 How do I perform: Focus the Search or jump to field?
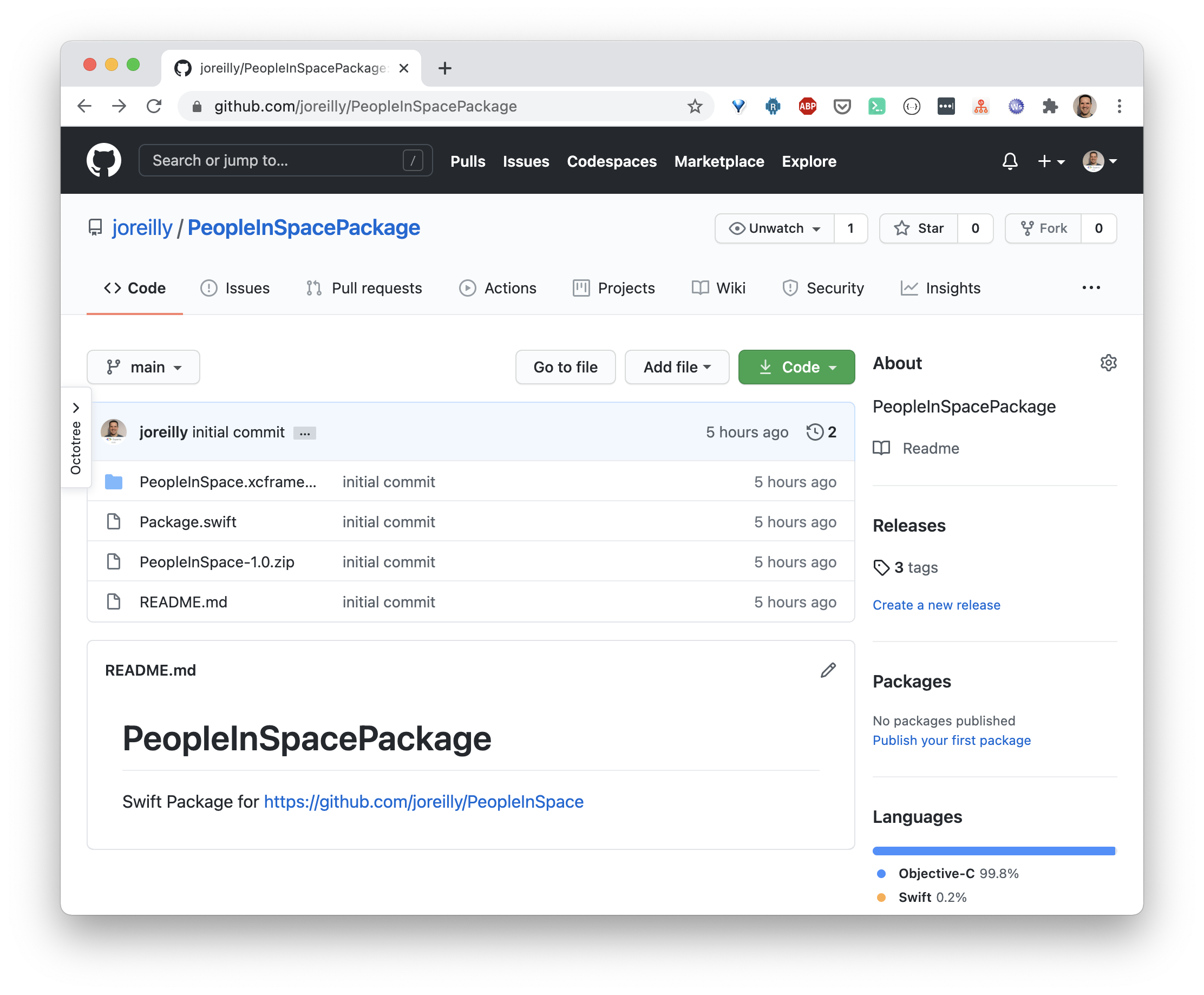[x=285, y=160]
